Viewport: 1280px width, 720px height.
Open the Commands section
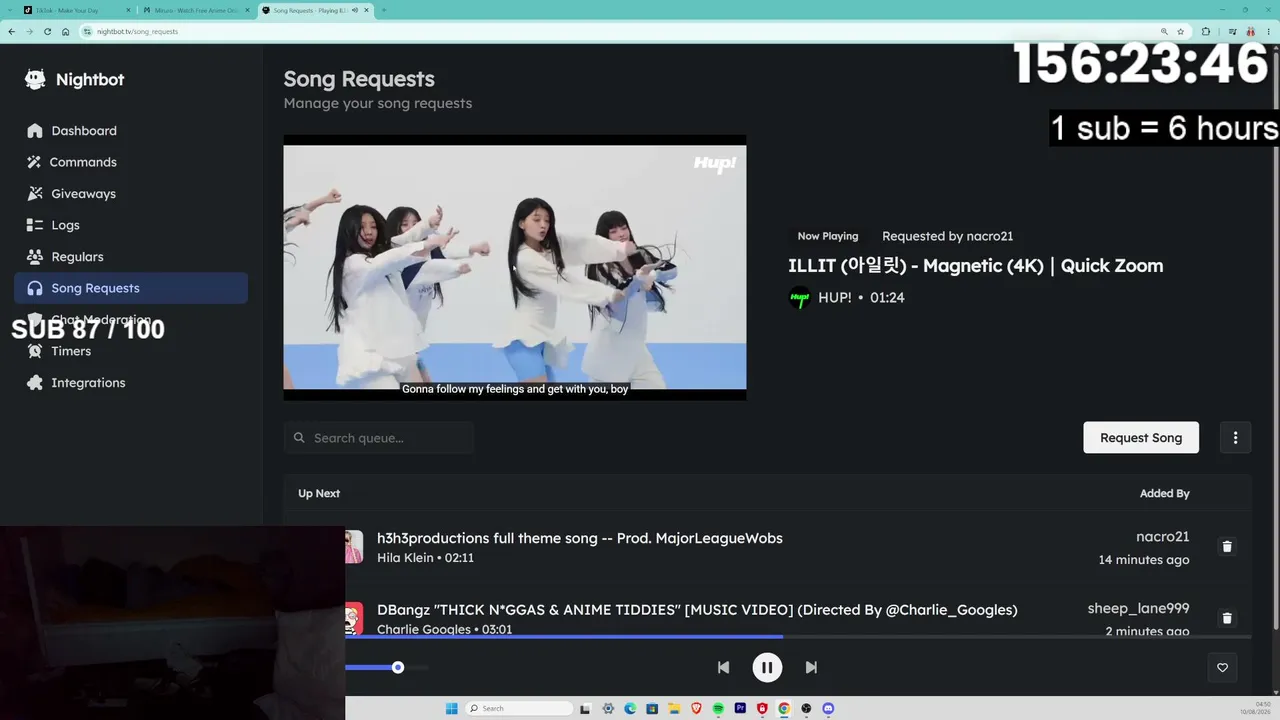[131, 162]
